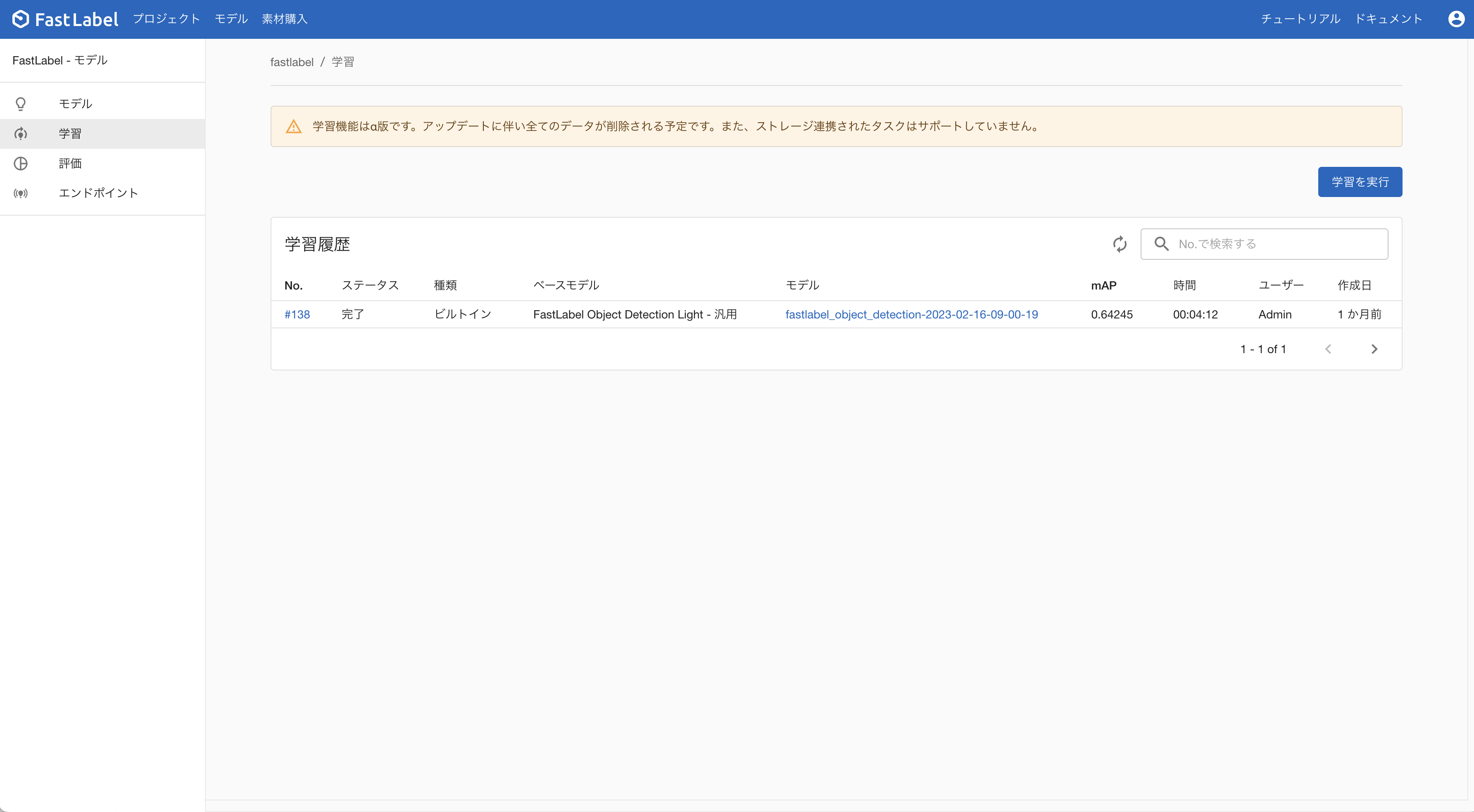Viewport: 1474px width, 812px height.
Task: Click the Admin user cell
Action: [1274, 315]
